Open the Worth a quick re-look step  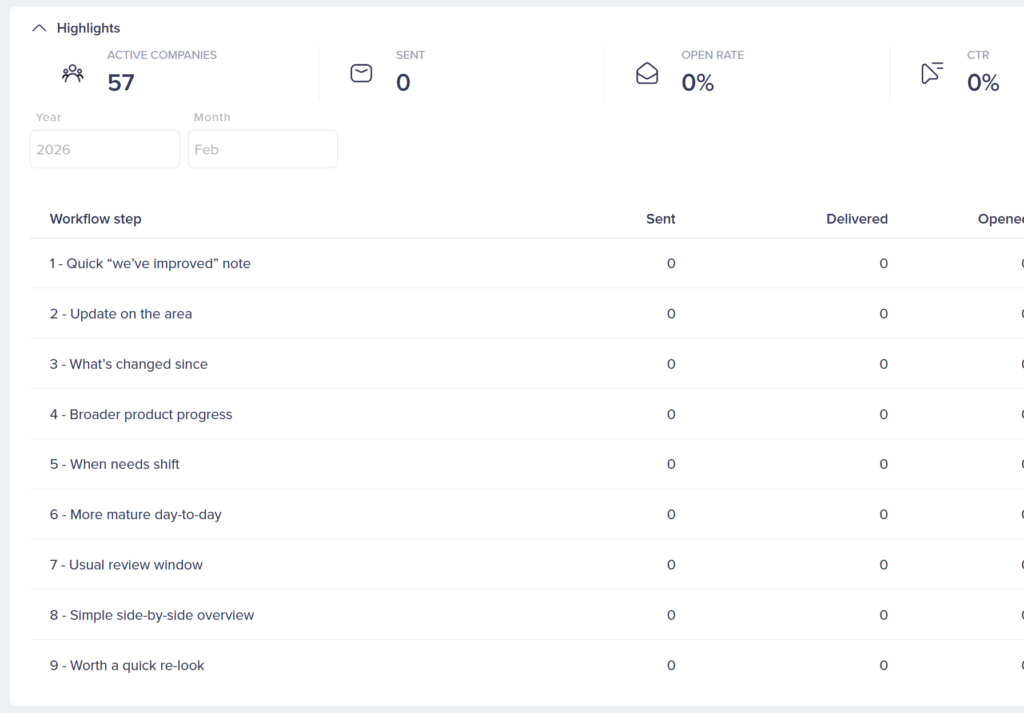coord(127,665)
